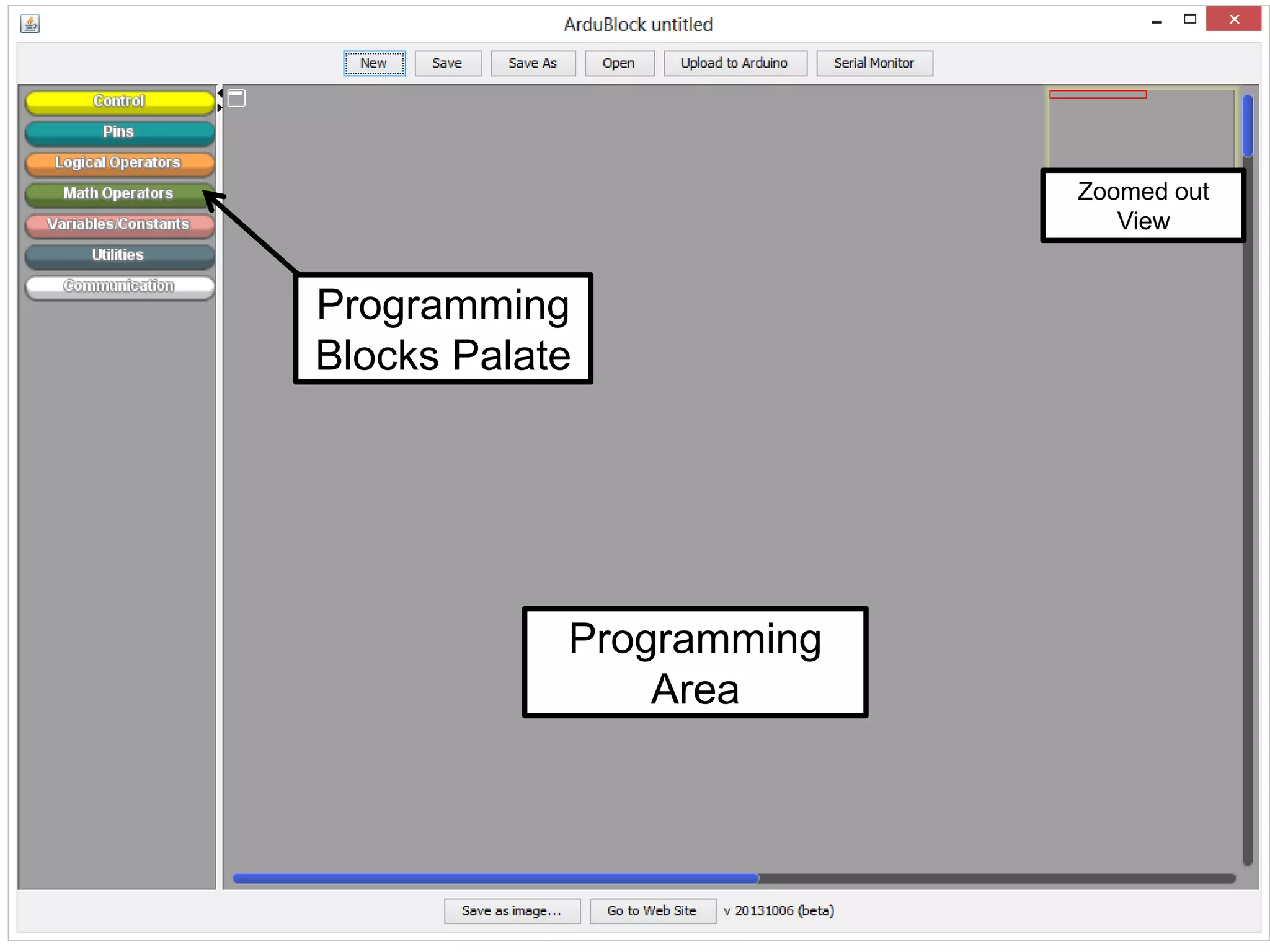Close the ArduBlock window
Image resolution: width=1270 pixels, height=952 pixels.
[1233, 19]
